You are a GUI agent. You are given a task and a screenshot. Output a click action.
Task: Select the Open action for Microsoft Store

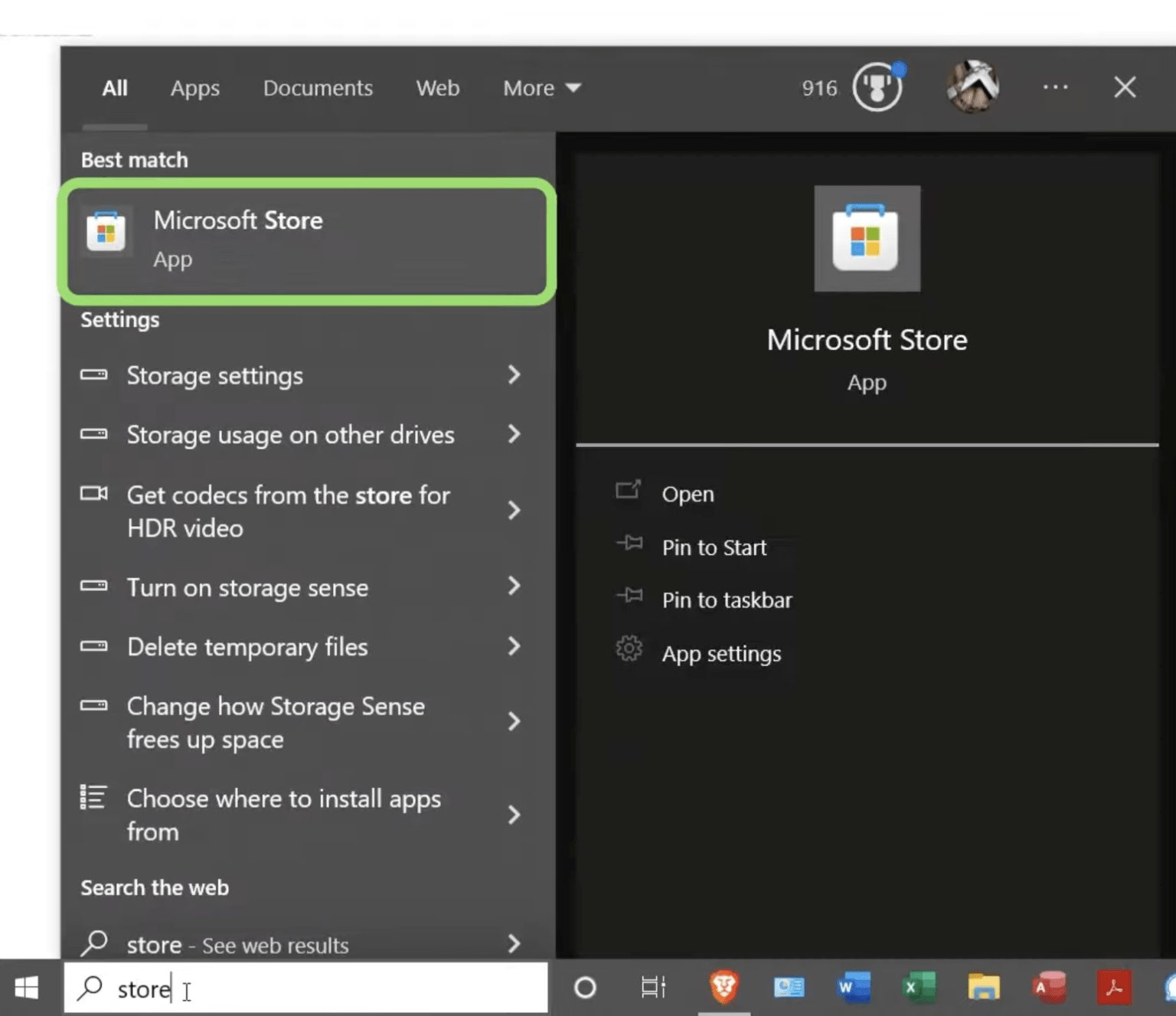(687, 493)
